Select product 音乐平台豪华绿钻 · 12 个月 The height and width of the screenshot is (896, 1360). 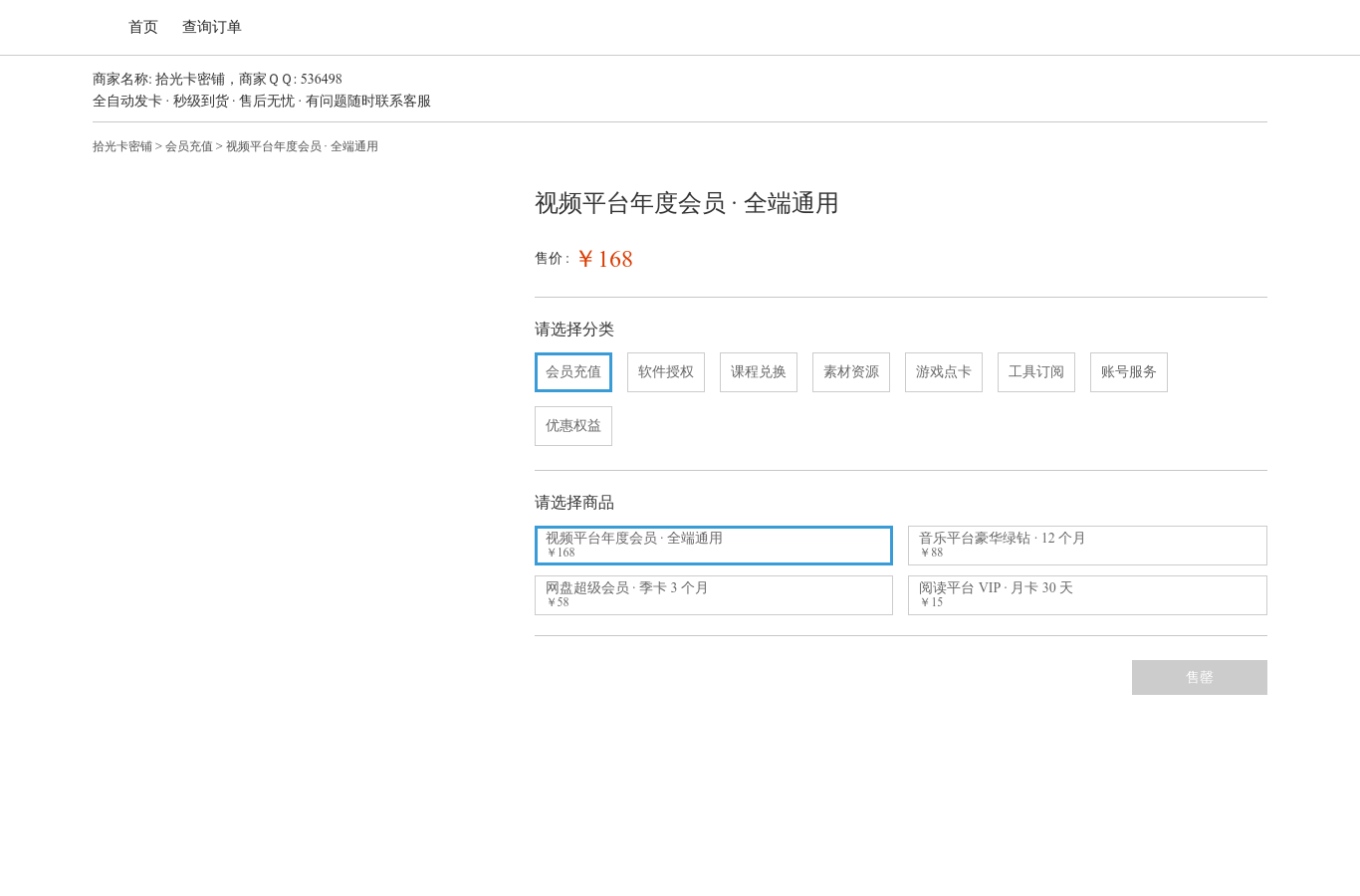[1087, 546]
